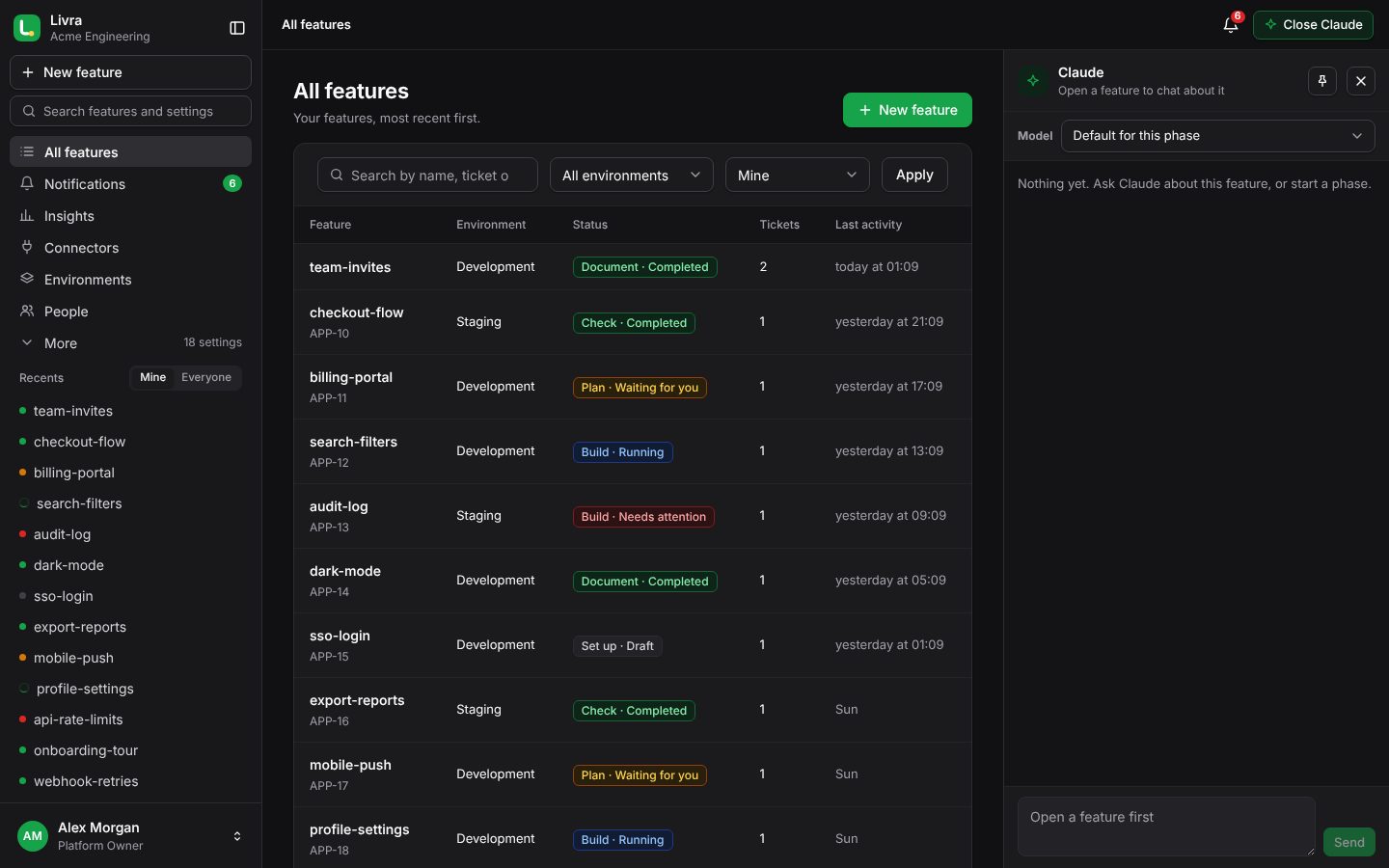Select All features in the sidebar
The width and height of the screenshot is (1389, 868).
(130, 151)
